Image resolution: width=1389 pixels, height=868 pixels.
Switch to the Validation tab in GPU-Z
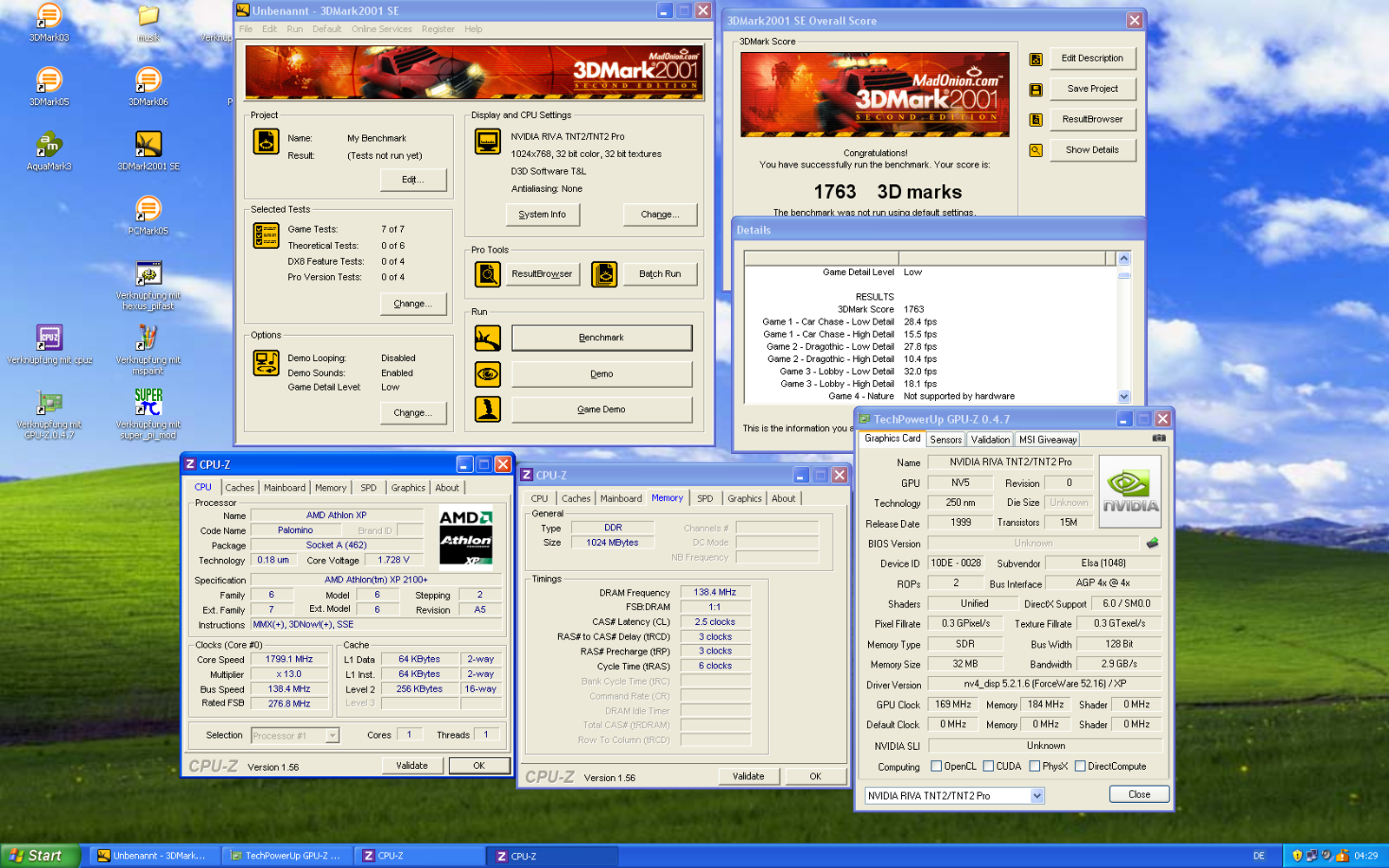990,440
